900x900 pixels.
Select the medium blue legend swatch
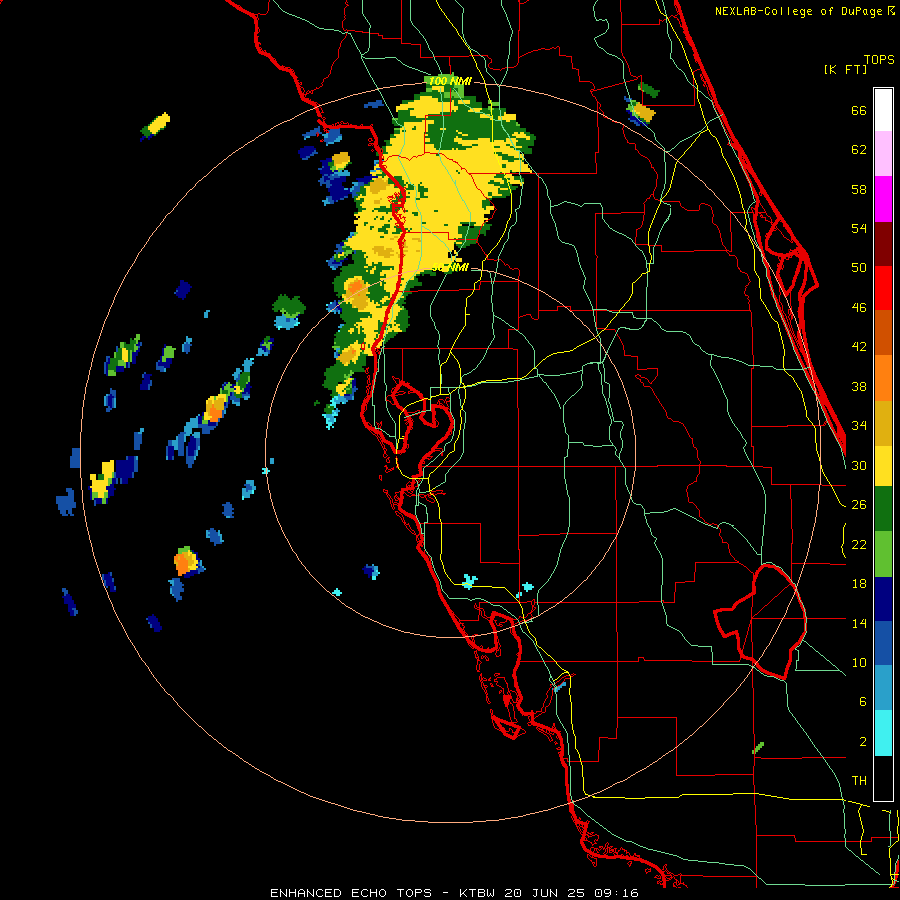pyautogui.click(x=883, y=644)
